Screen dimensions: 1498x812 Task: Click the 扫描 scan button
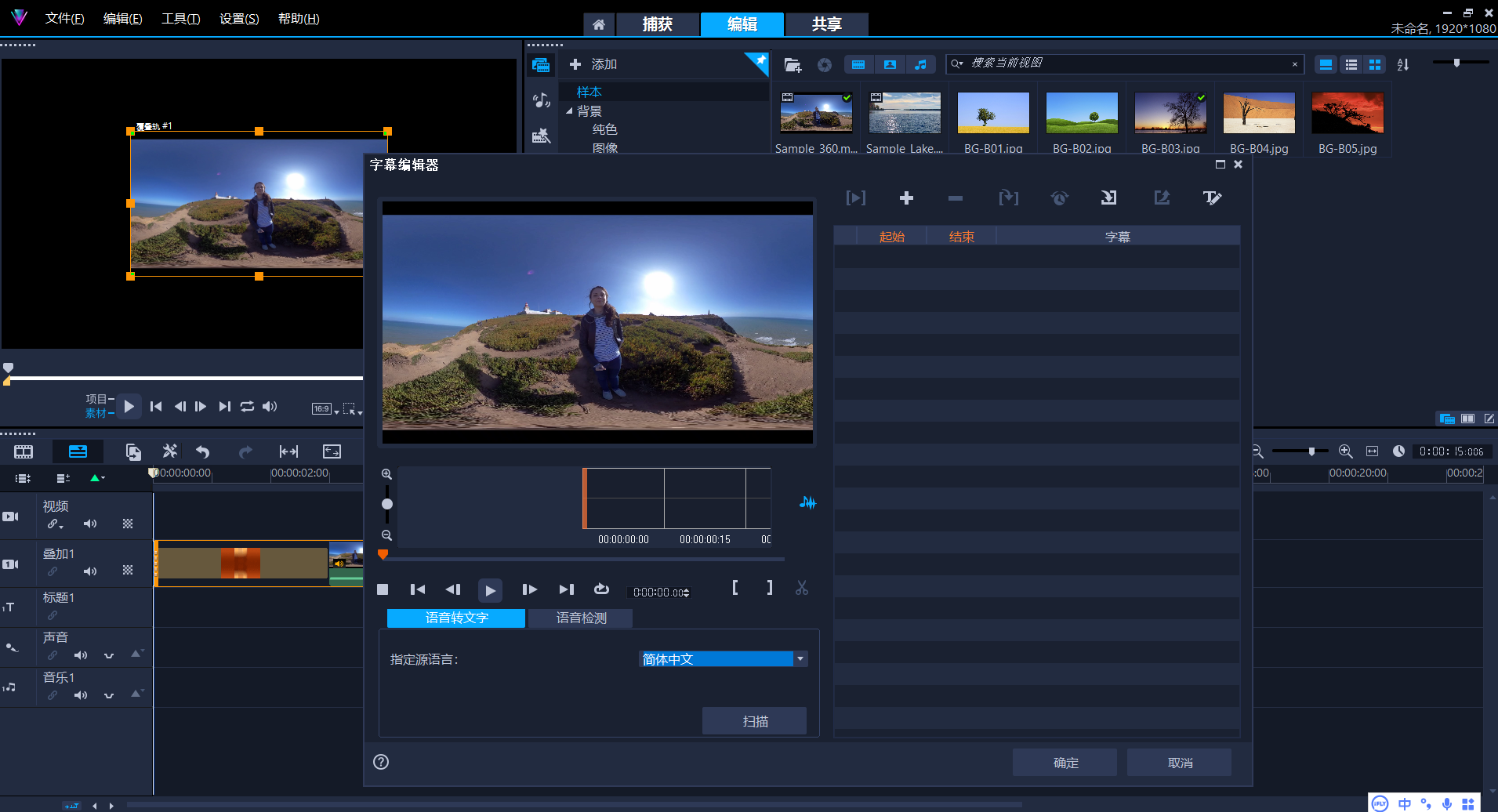[754, 720]
